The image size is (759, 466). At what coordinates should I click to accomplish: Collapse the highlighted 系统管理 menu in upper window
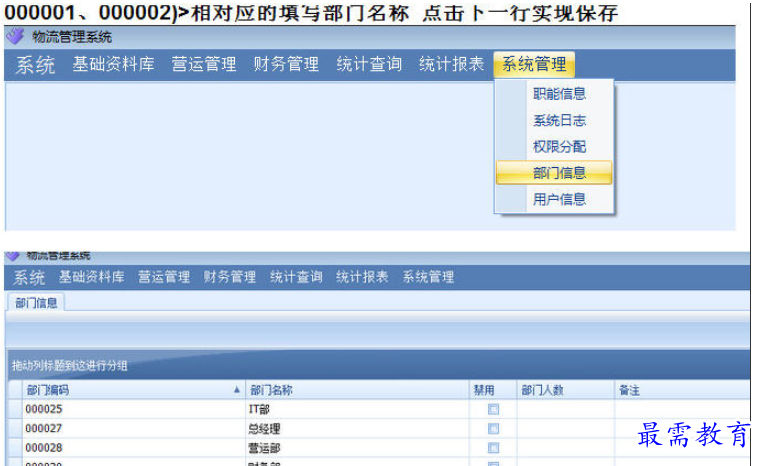point(534,65)
